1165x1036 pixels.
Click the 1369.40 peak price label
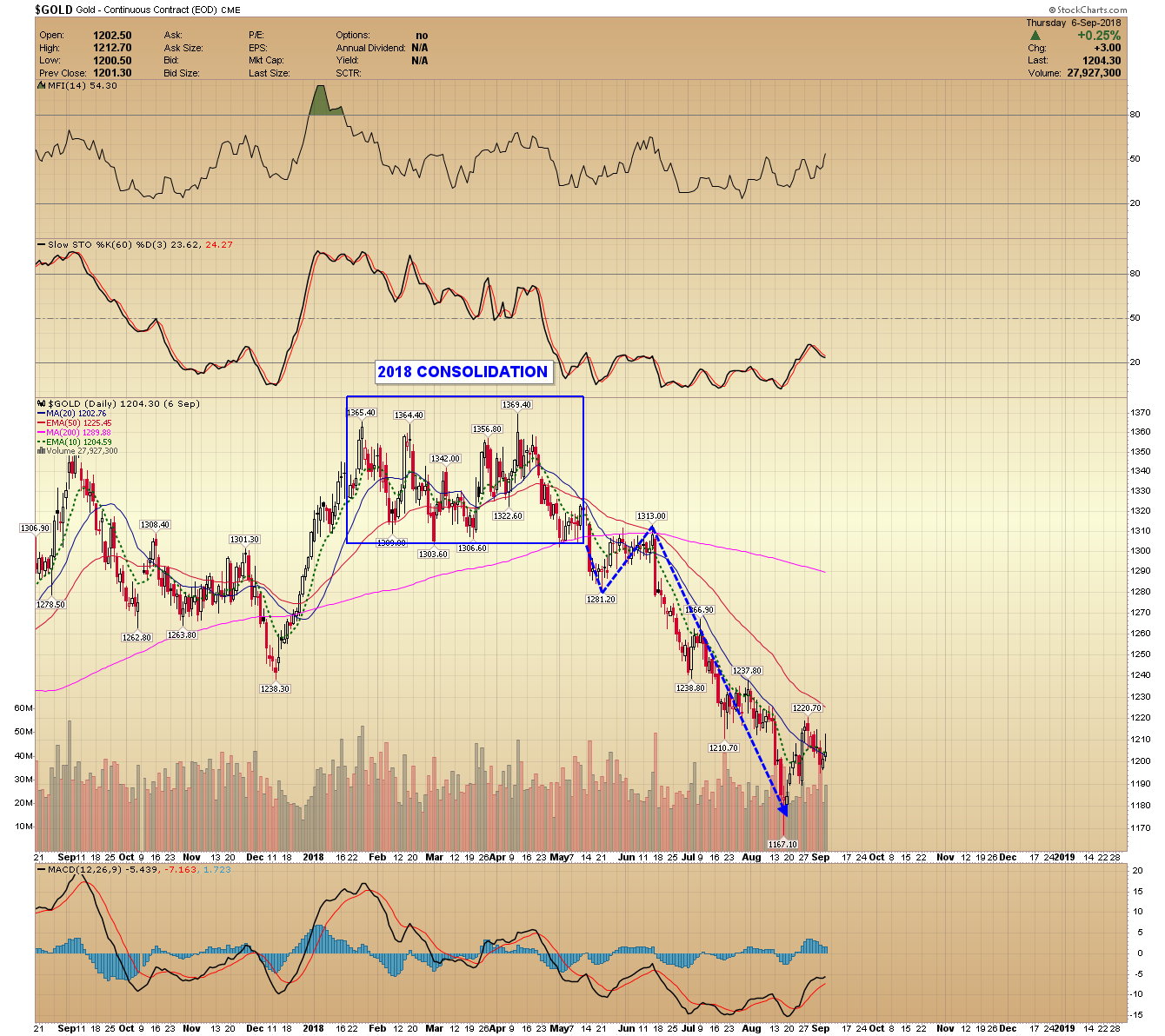coord(516,405)
